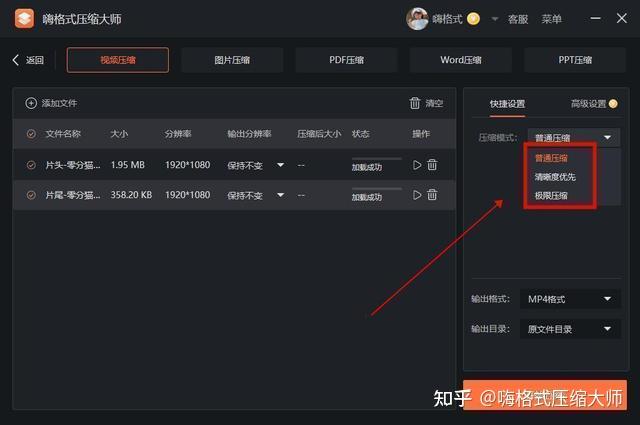Click the 大小 column header
This screenshot has height=425, width=640.
click(119, 134)
